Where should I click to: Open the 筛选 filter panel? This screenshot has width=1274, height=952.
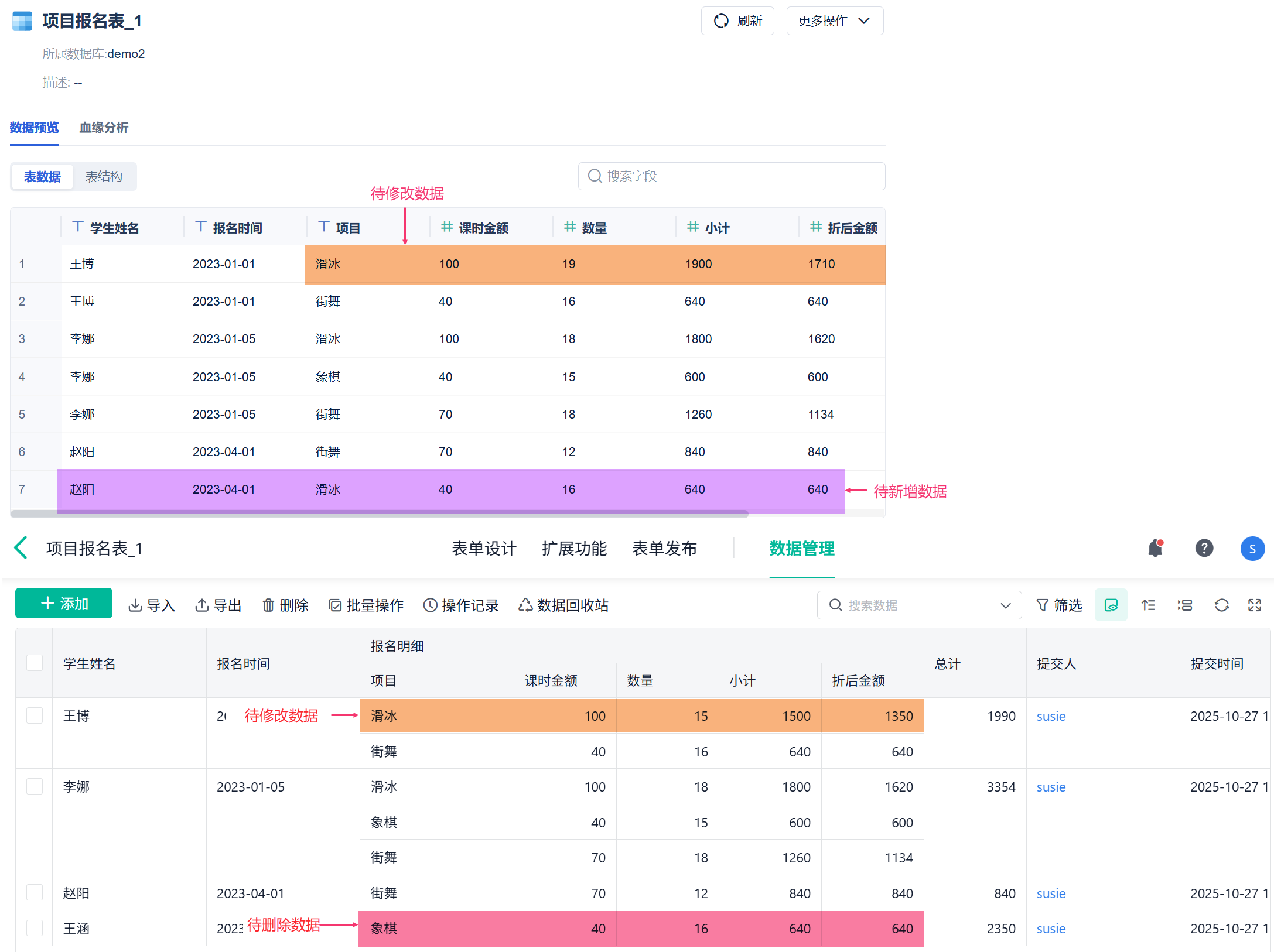click(x=1059, y=605)
